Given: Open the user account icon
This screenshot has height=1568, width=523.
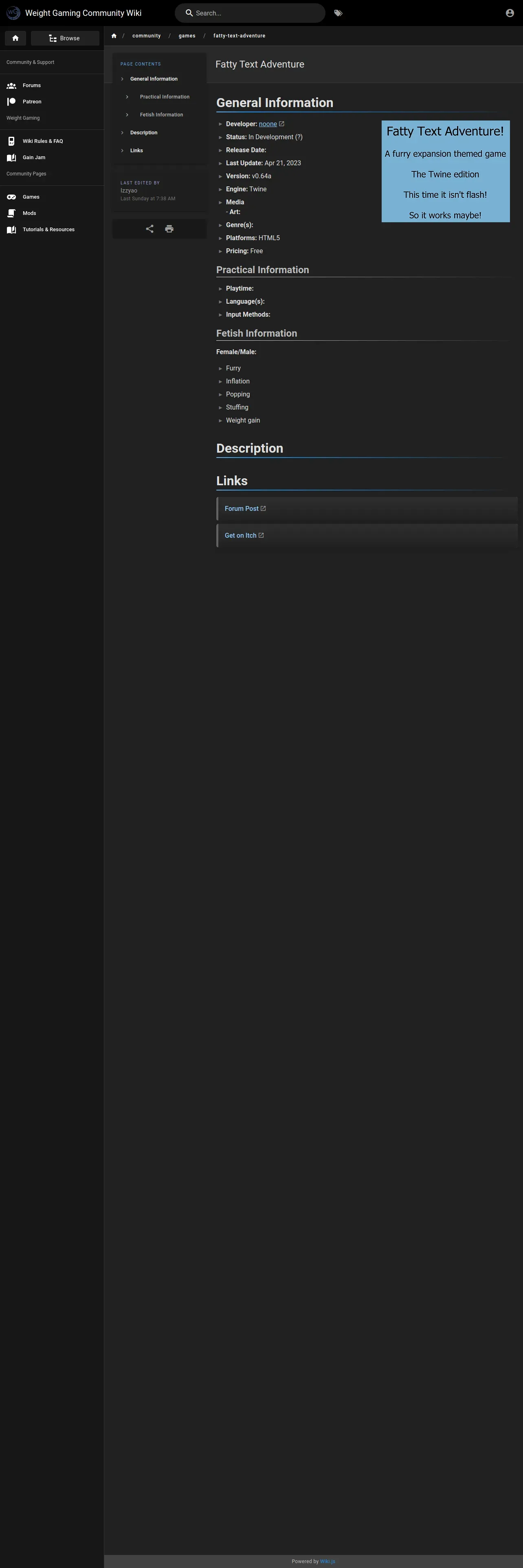Looking at the screenshot, I should pos(510,13).
